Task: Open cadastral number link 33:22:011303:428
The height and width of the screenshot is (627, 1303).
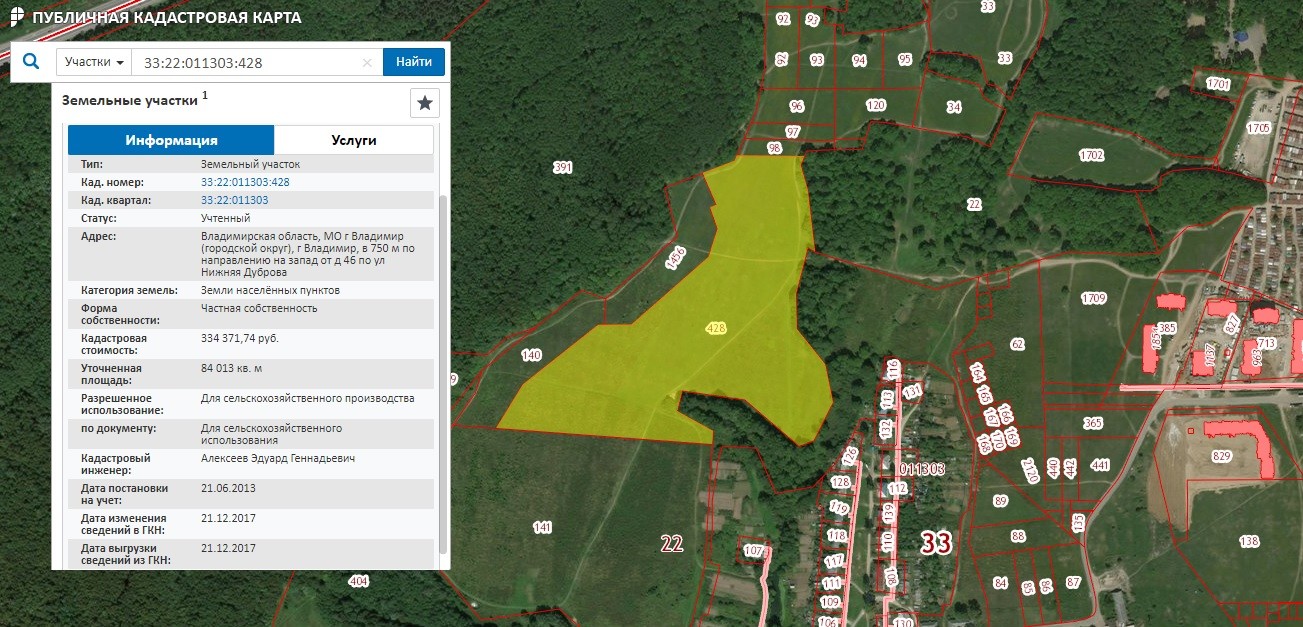Action: click(x=245, y=182)
